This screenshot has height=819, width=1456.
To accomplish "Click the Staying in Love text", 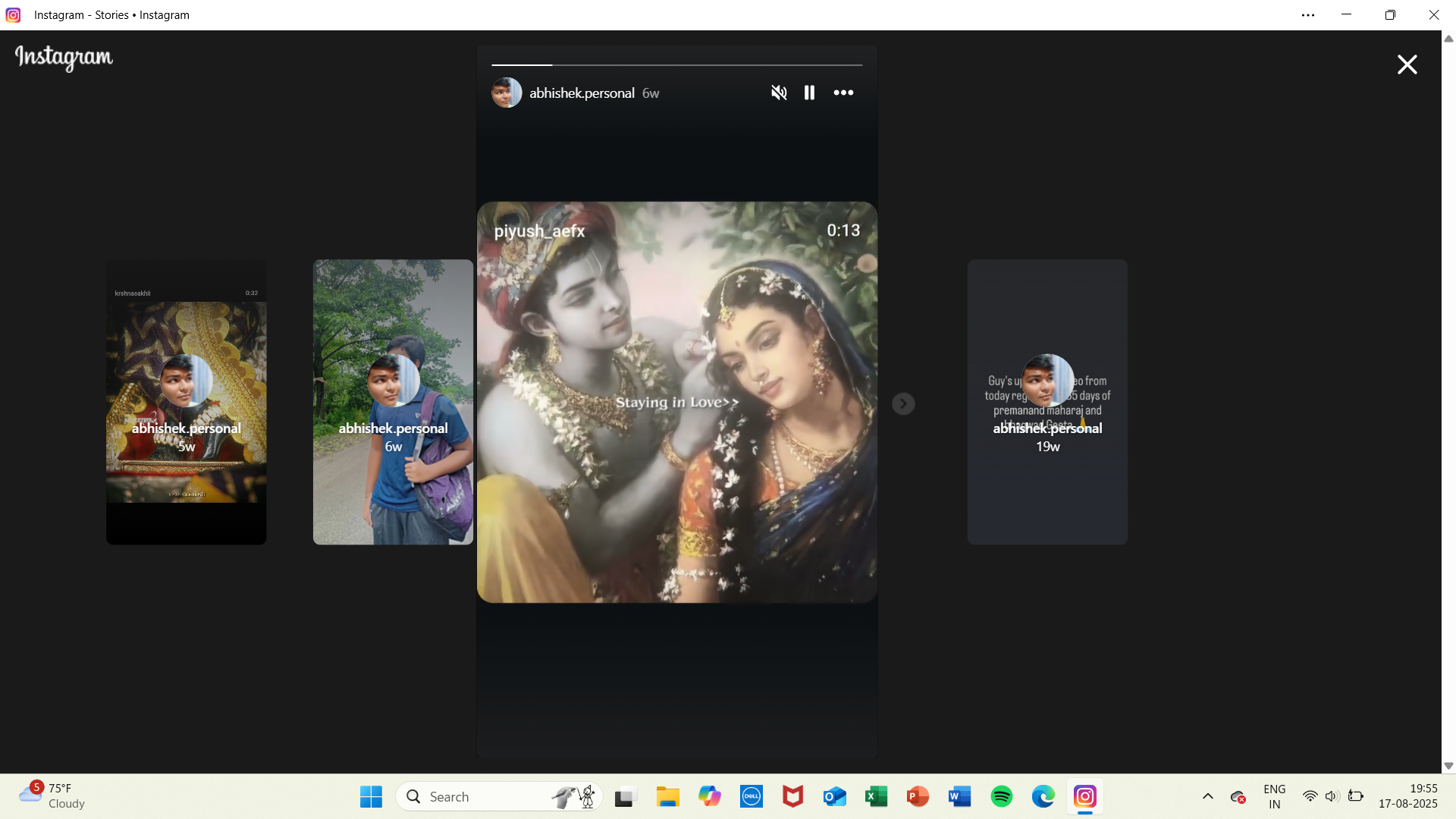I will [676, 403].
